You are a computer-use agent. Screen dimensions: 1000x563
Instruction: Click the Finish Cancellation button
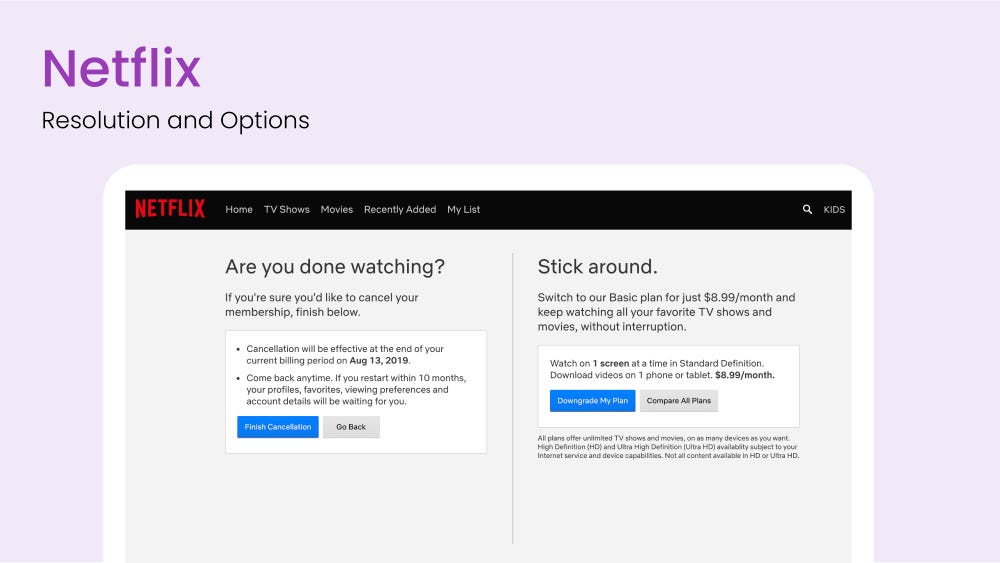(277, 427)
